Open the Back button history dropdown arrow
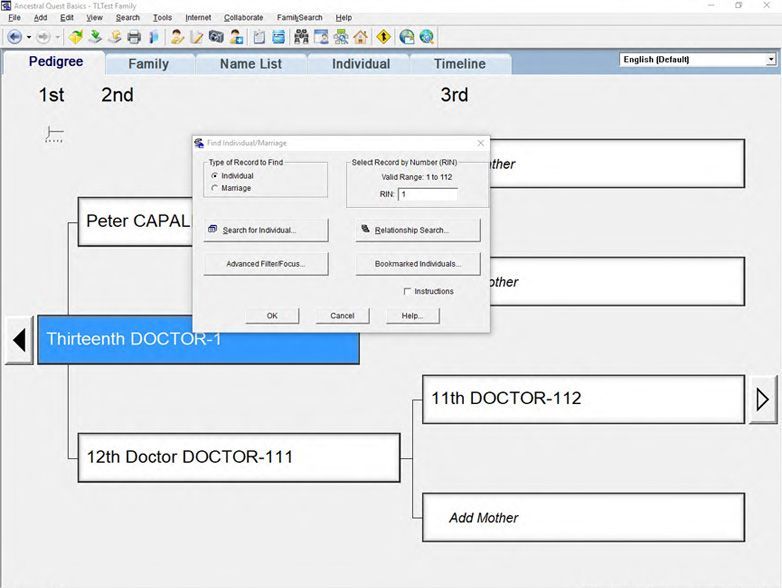This screenshot has width=782, height=588. point(29,37)
